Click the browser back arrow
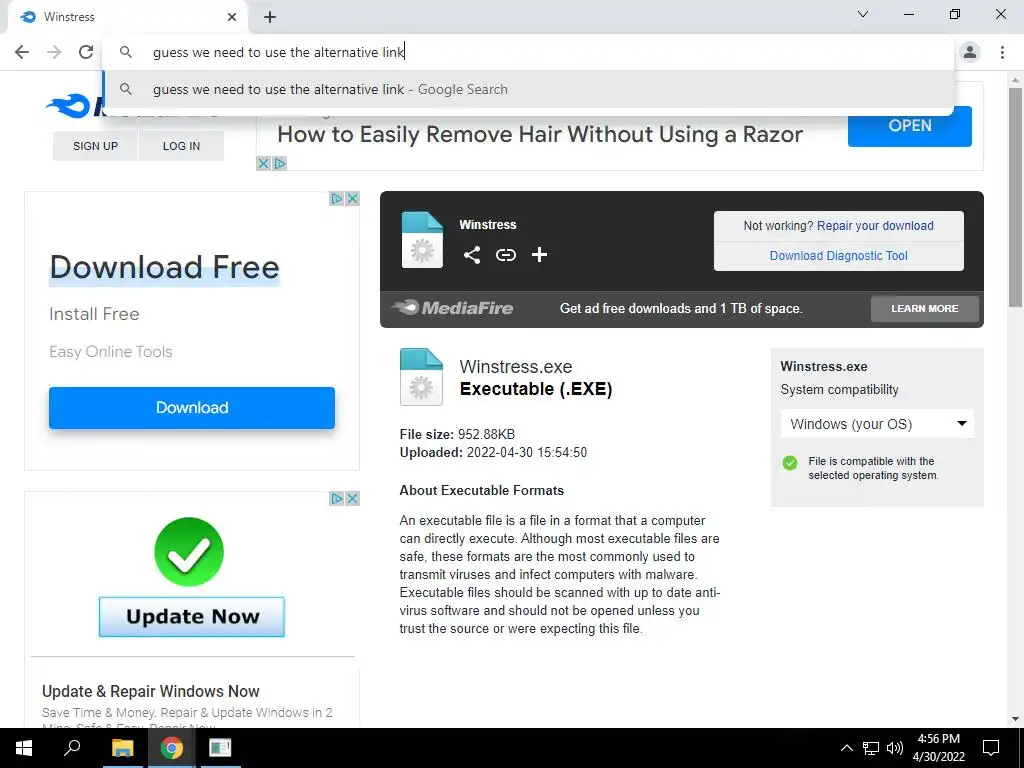 pos(22,52)
